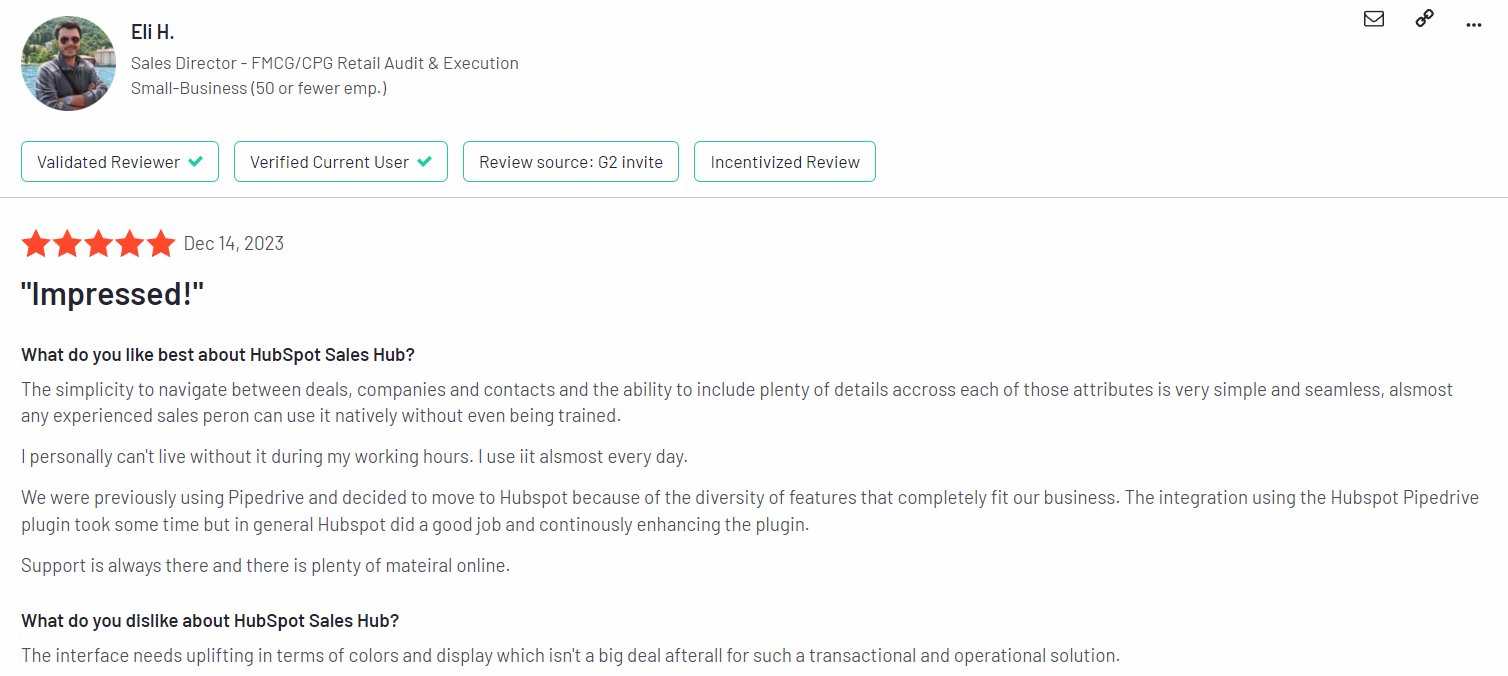Click the Sales Director job title text

coord(324,62)
